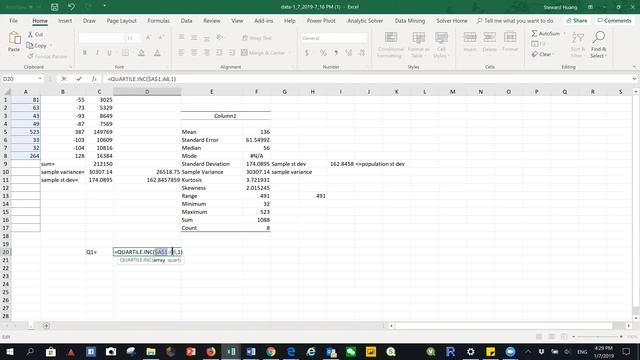Open the font size dropdown

(x=139, y=38)
